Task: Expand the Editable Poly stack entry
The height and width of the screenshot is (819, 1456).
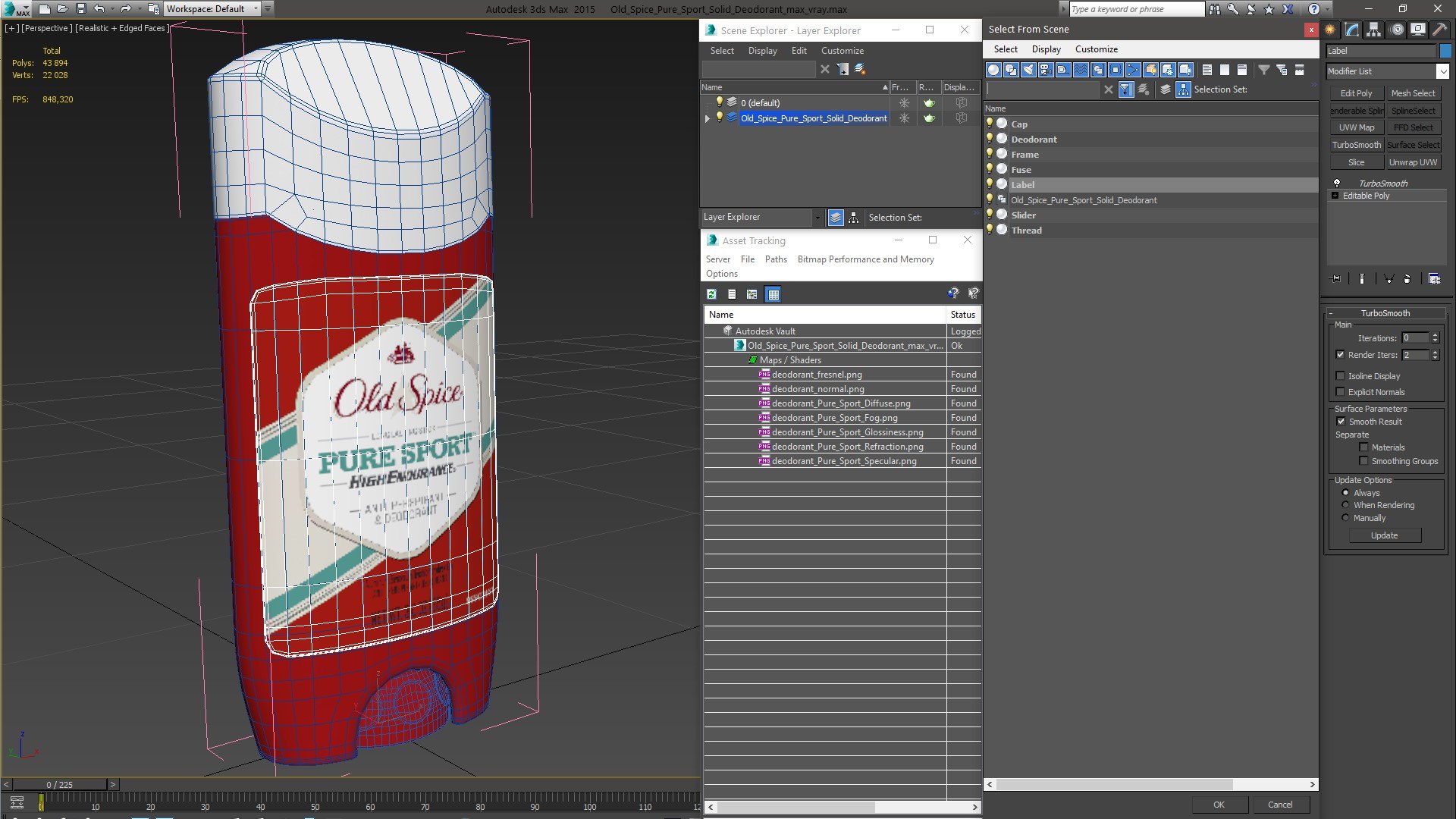Action: click(x=1335, y=196)
